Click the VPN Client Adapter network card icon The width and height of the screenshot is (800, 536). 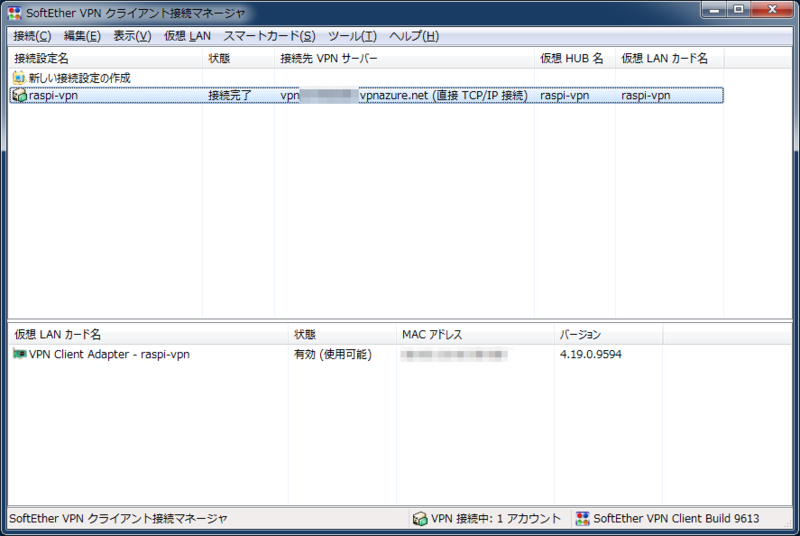tap(19, 354)
